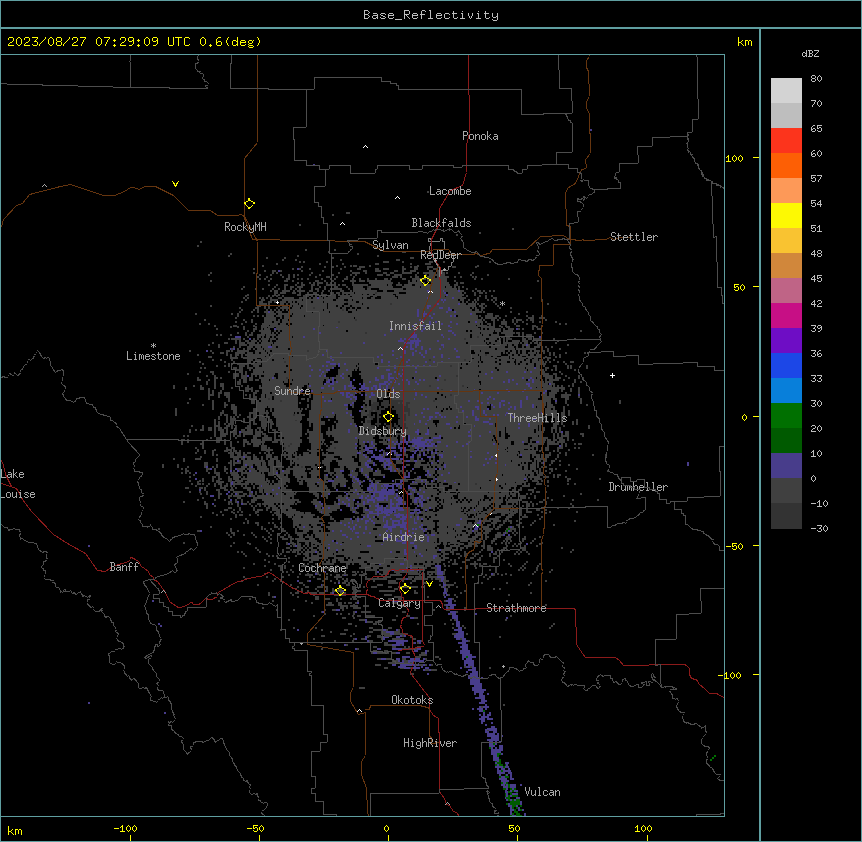Select the purple 39-36 dBZ legend swatch

[786, 341]
